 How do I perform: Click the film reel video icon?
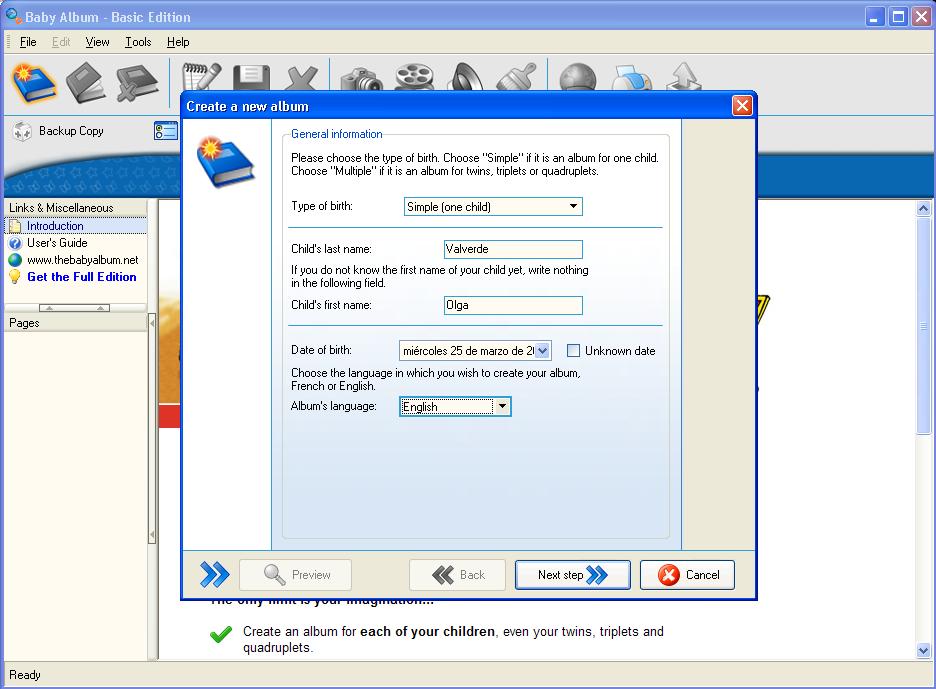coord(414,77)
